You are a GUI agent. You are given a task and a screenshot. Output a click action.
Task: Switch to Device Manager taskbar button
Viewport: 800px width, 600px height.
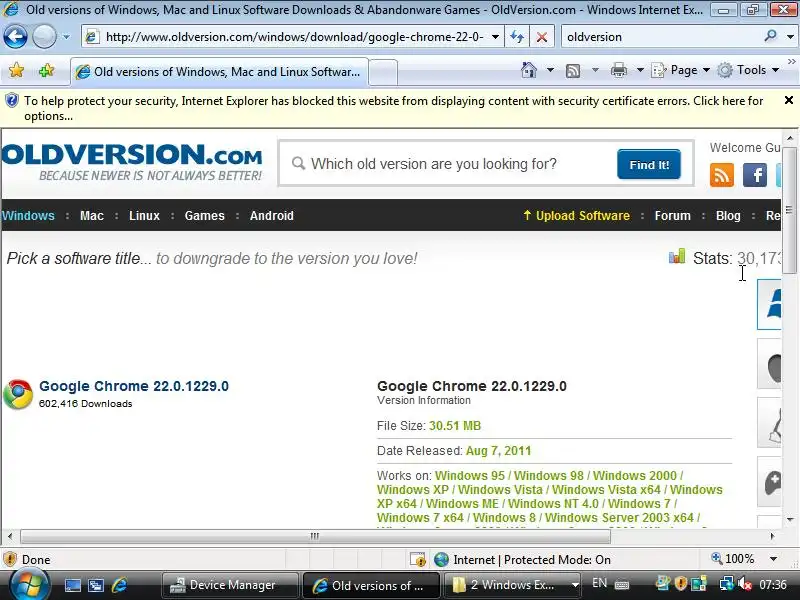pyautogui.click(x=230, y=585)
